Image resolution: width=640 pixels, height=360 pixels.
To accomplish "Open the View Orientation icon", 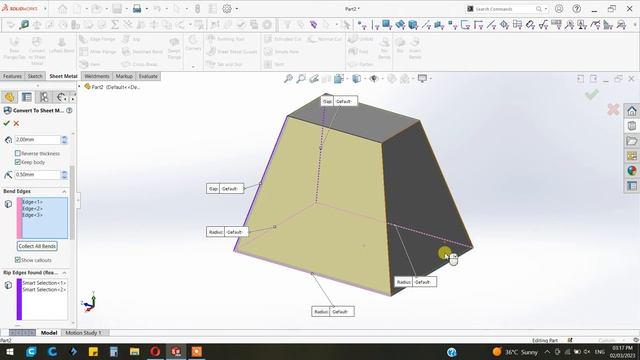I will [x=338, y=78].
